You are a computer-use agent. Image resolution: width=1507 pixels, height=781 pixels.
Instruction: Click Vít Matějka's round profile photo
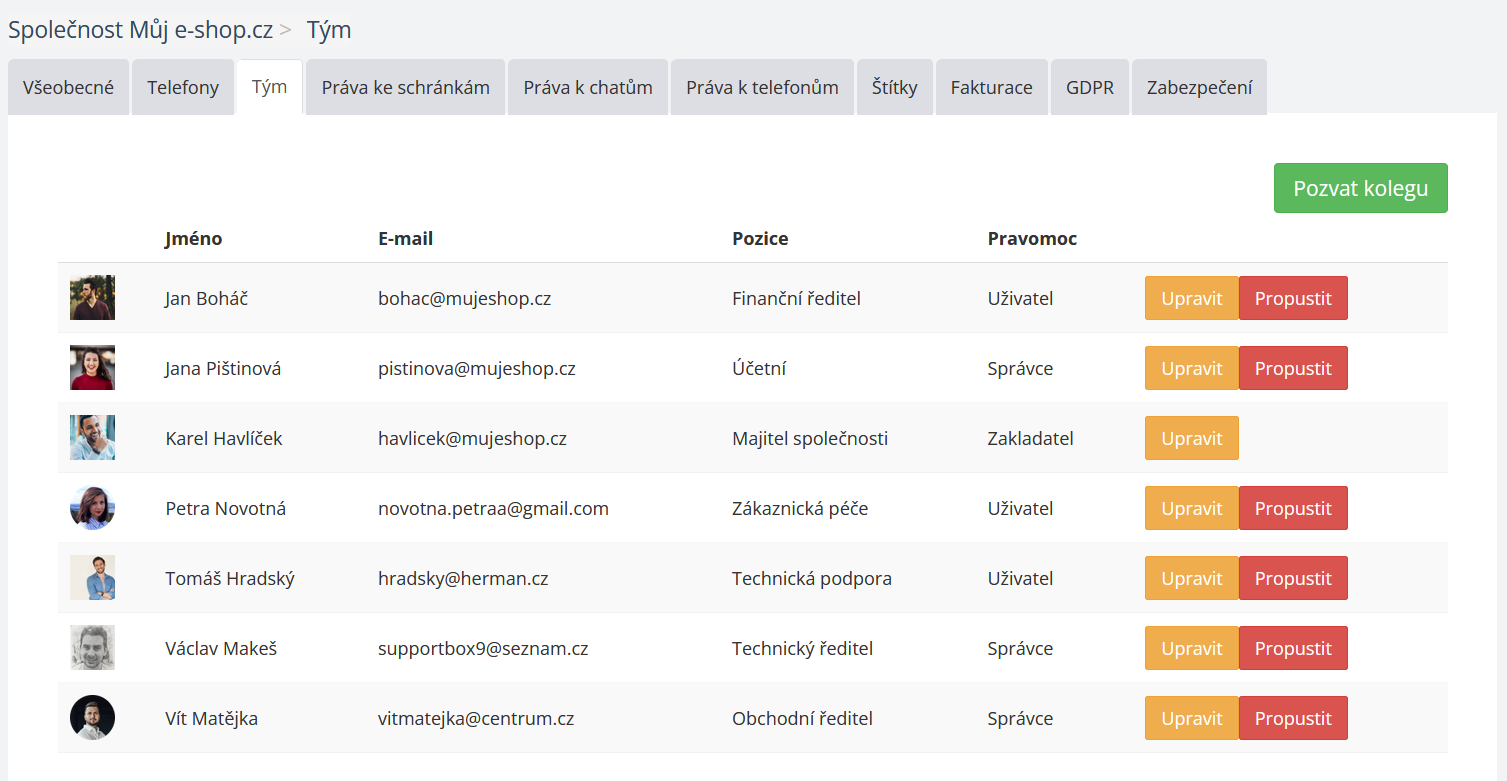pos(92,718)
